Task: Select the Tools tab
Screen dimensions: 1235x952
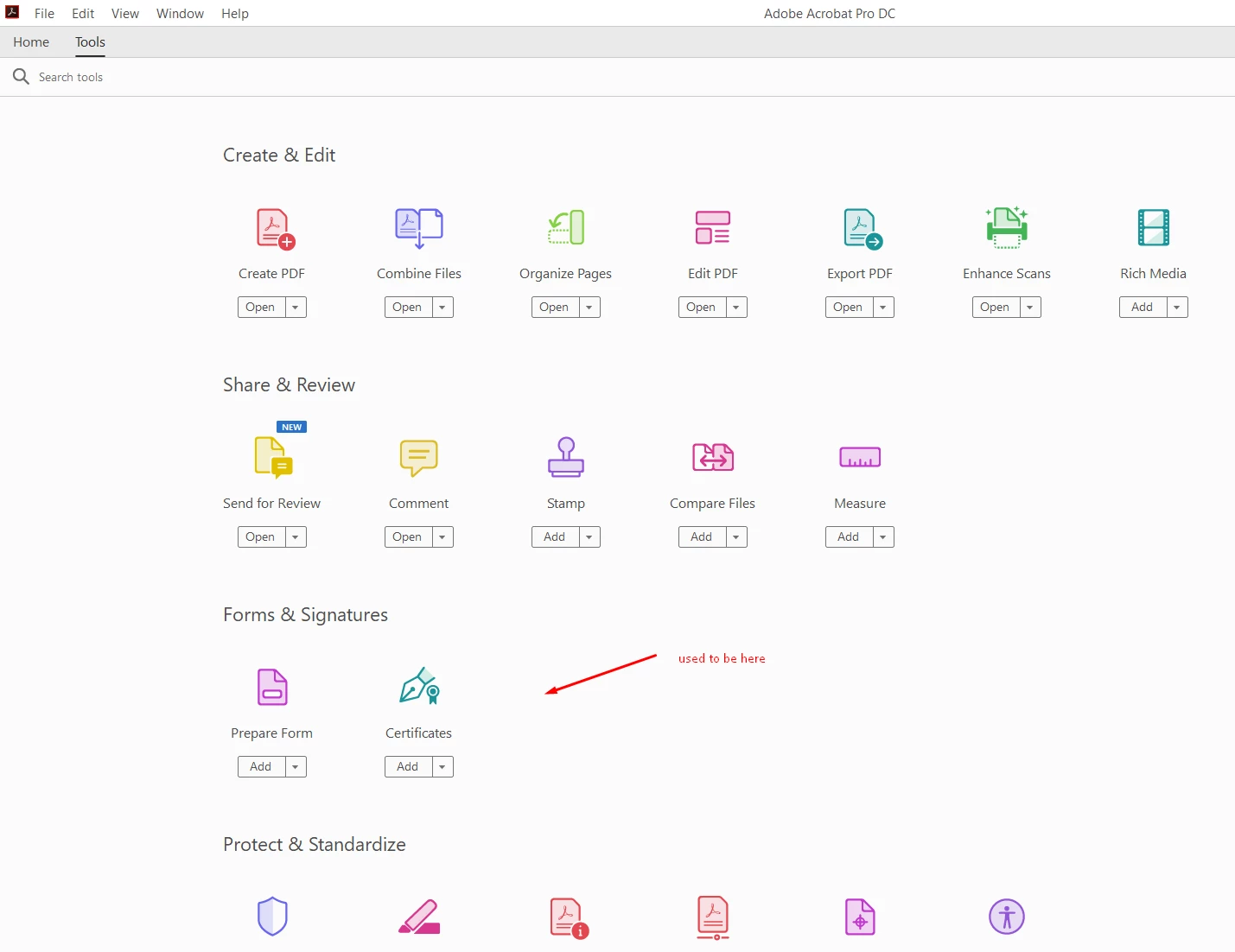Action: 90,41
